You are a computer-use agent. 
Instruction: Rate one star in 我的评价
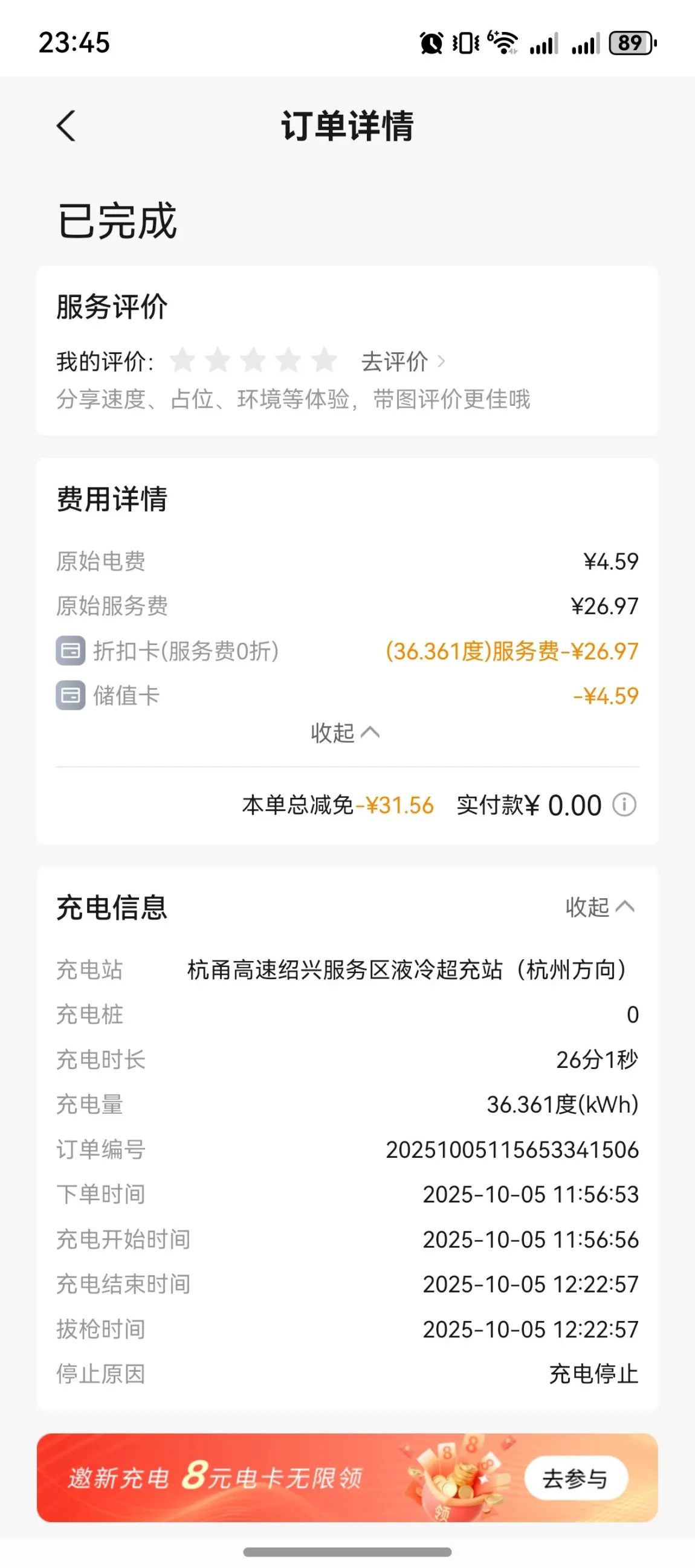[x=182, y=361]
